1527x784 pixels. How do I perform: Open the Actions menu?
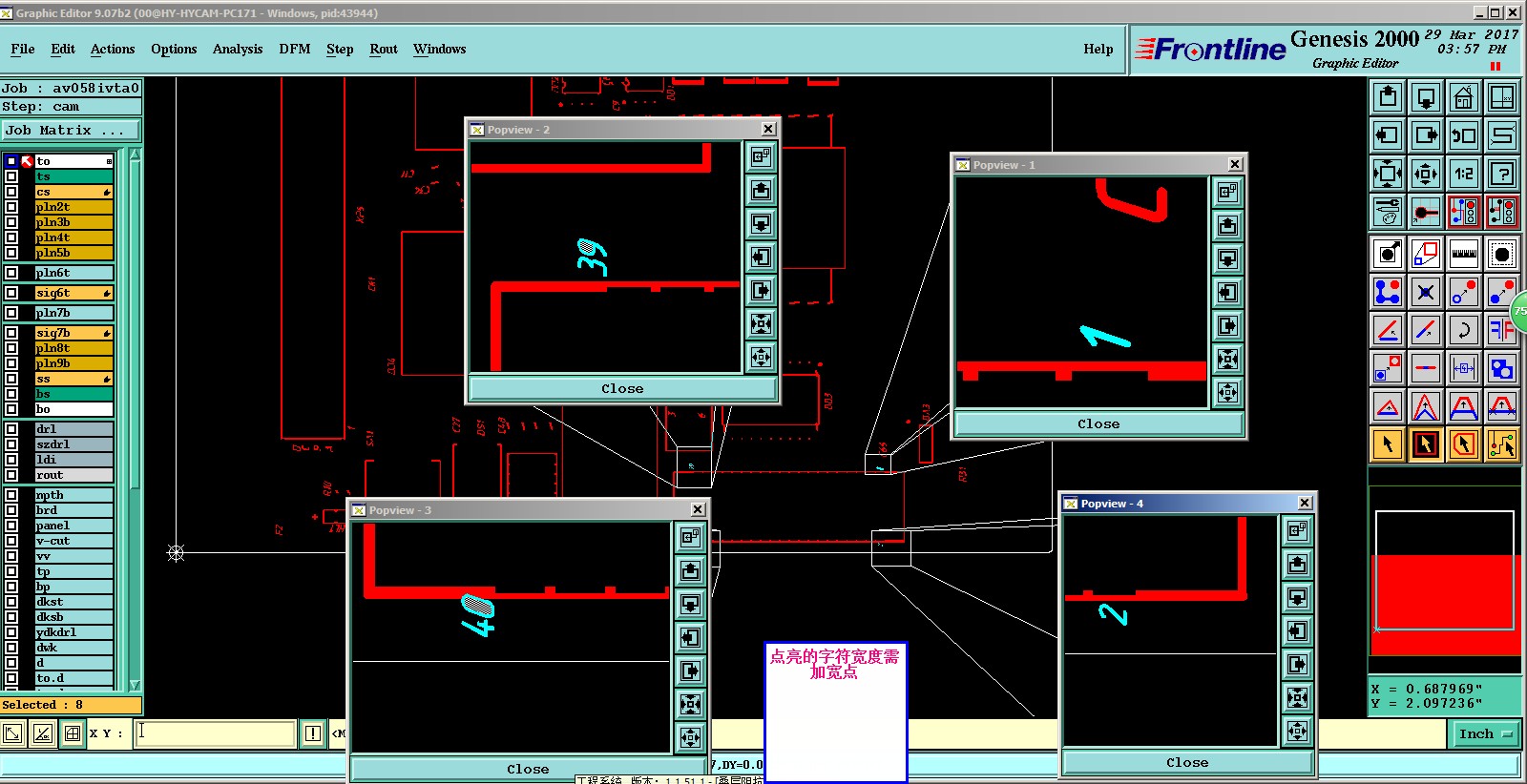click(113, 49)
